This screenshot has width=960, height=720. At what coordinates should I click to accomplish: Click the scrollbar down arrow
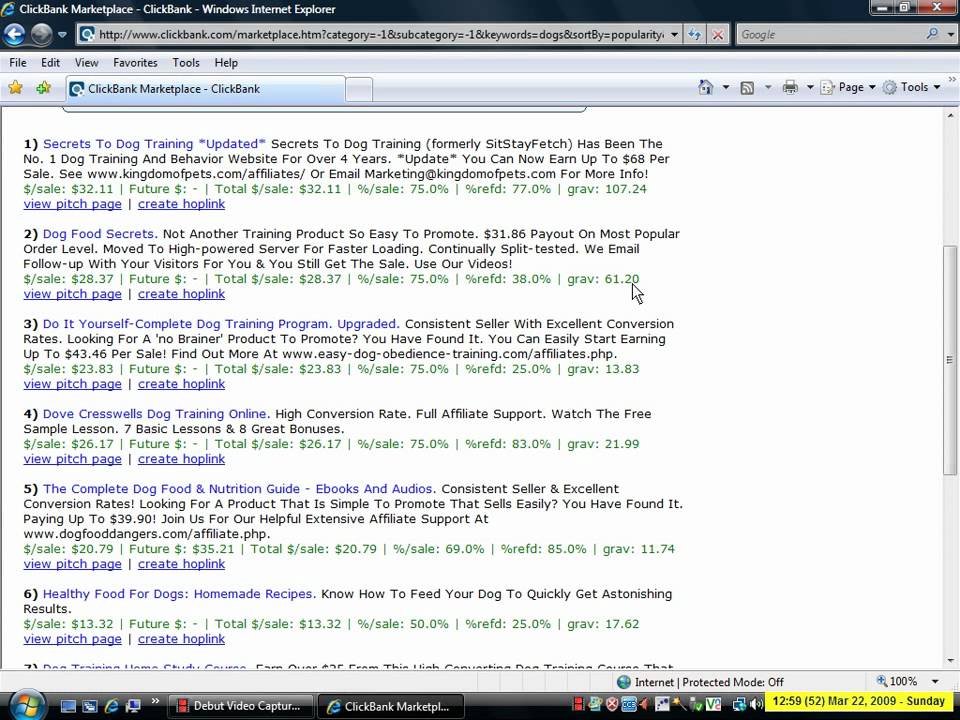coord(950,661)
